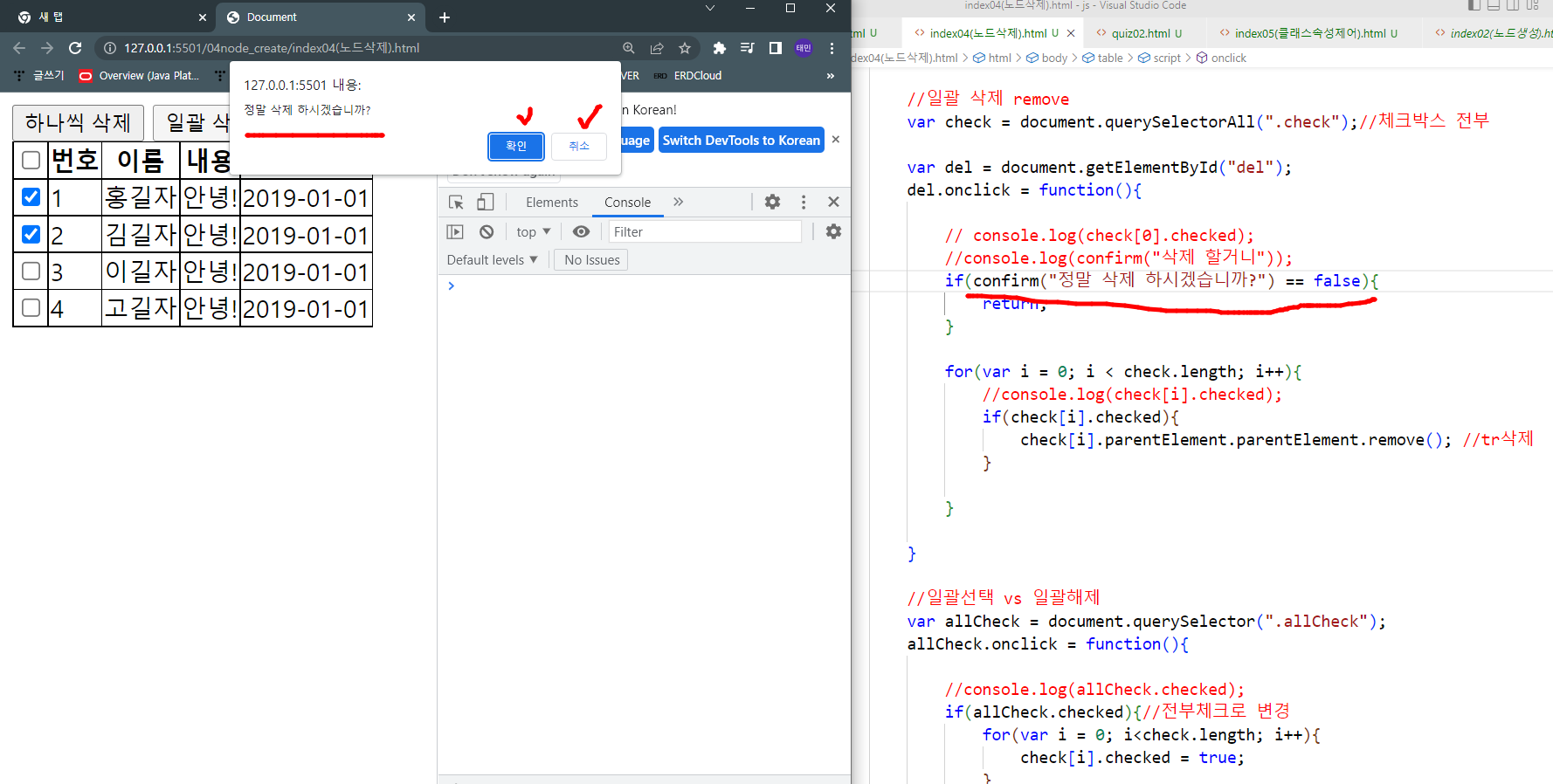Open the DevTools three-dot customize menu
Screen dimensions: 1553x784
804,202
